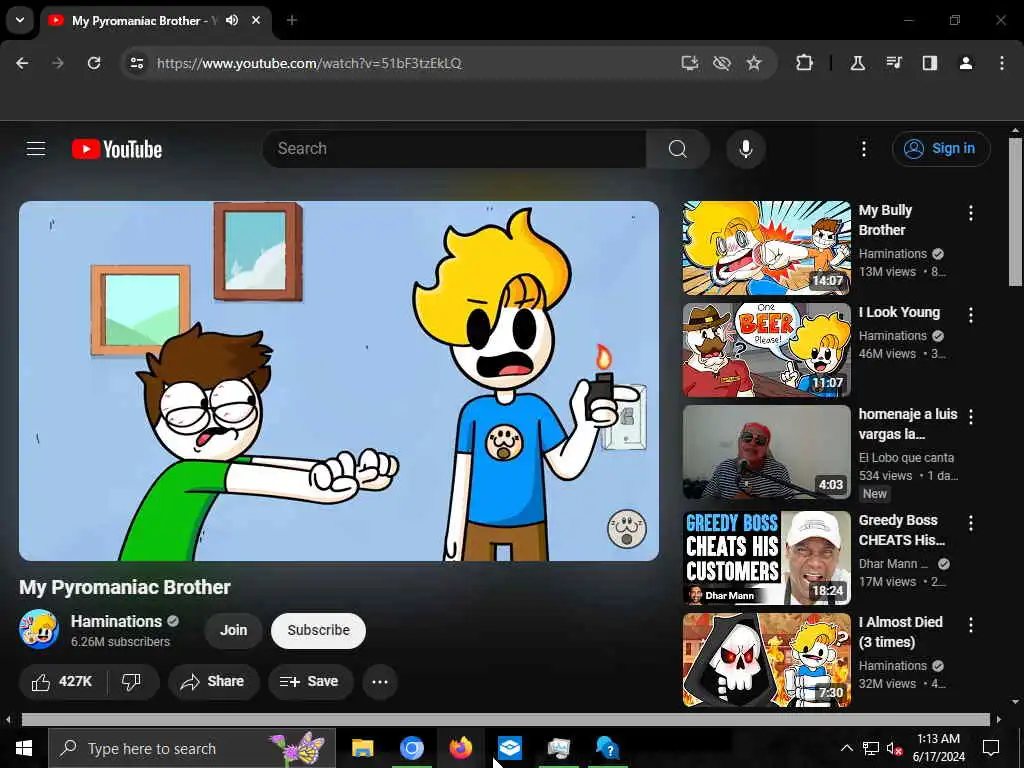The image size is (1024, 768).
Task: Open the YouTube guide hamburger menu
Action: [x=36, y=149]
